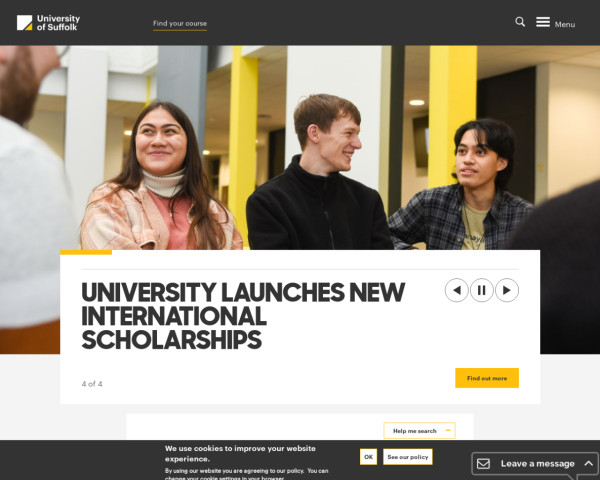Go to University of Suffolk logo home
The image size is (600, 480).
click(48, 23)
